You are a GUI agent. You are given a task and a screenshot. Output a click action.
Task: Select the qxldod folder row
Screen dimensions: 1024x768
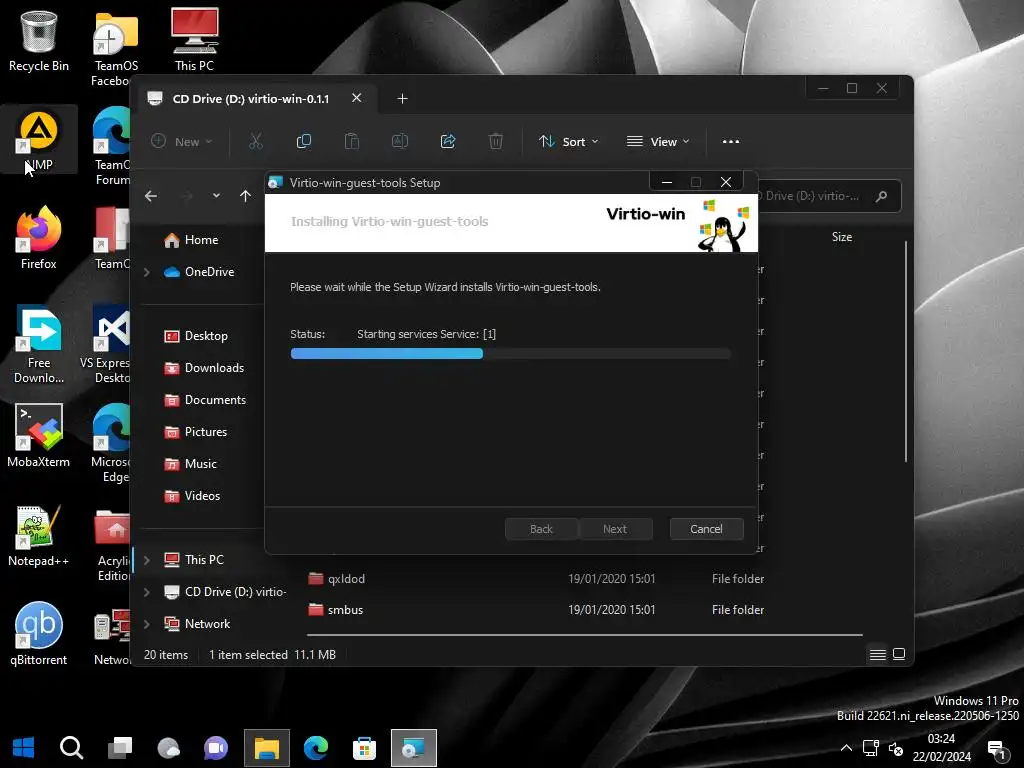tap(536, 579)
